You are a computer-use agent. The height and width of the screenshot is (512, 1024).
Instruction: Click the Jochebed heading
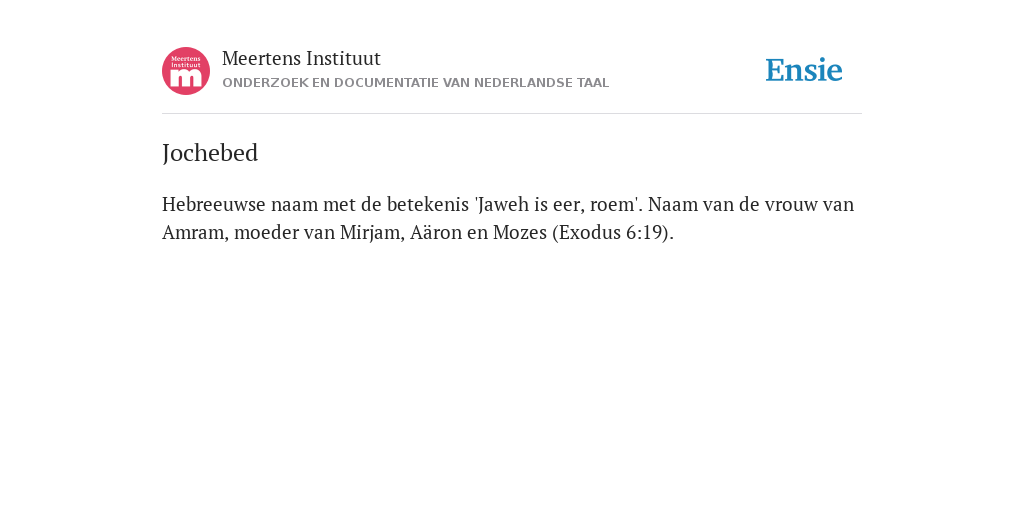[x=210, y=153]
